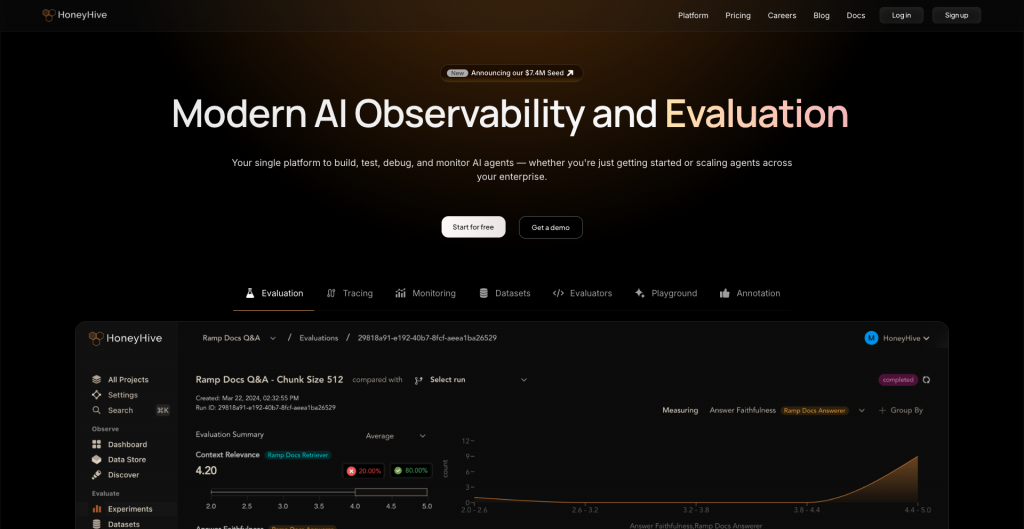1024x529 pixels.
Task: Switch to the Tracing tab
Action: click(349, 293)
